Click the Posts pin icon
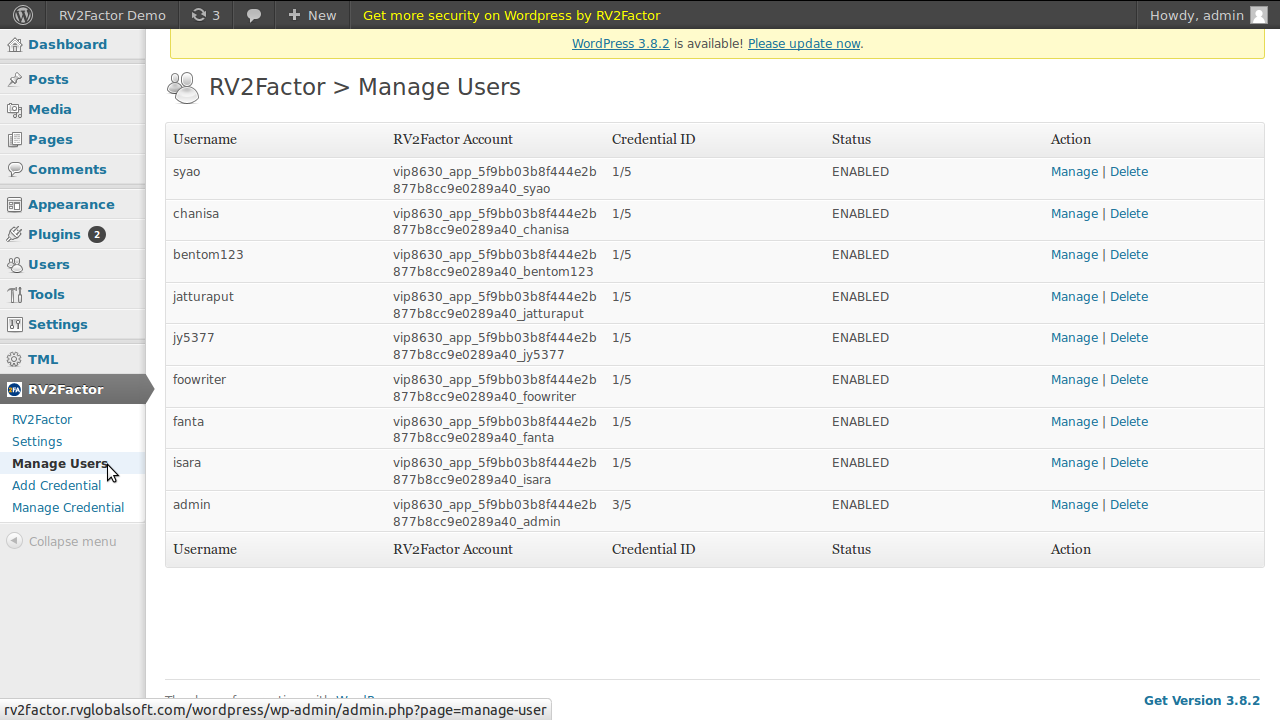1280x720 pixels. pos(15,79)
